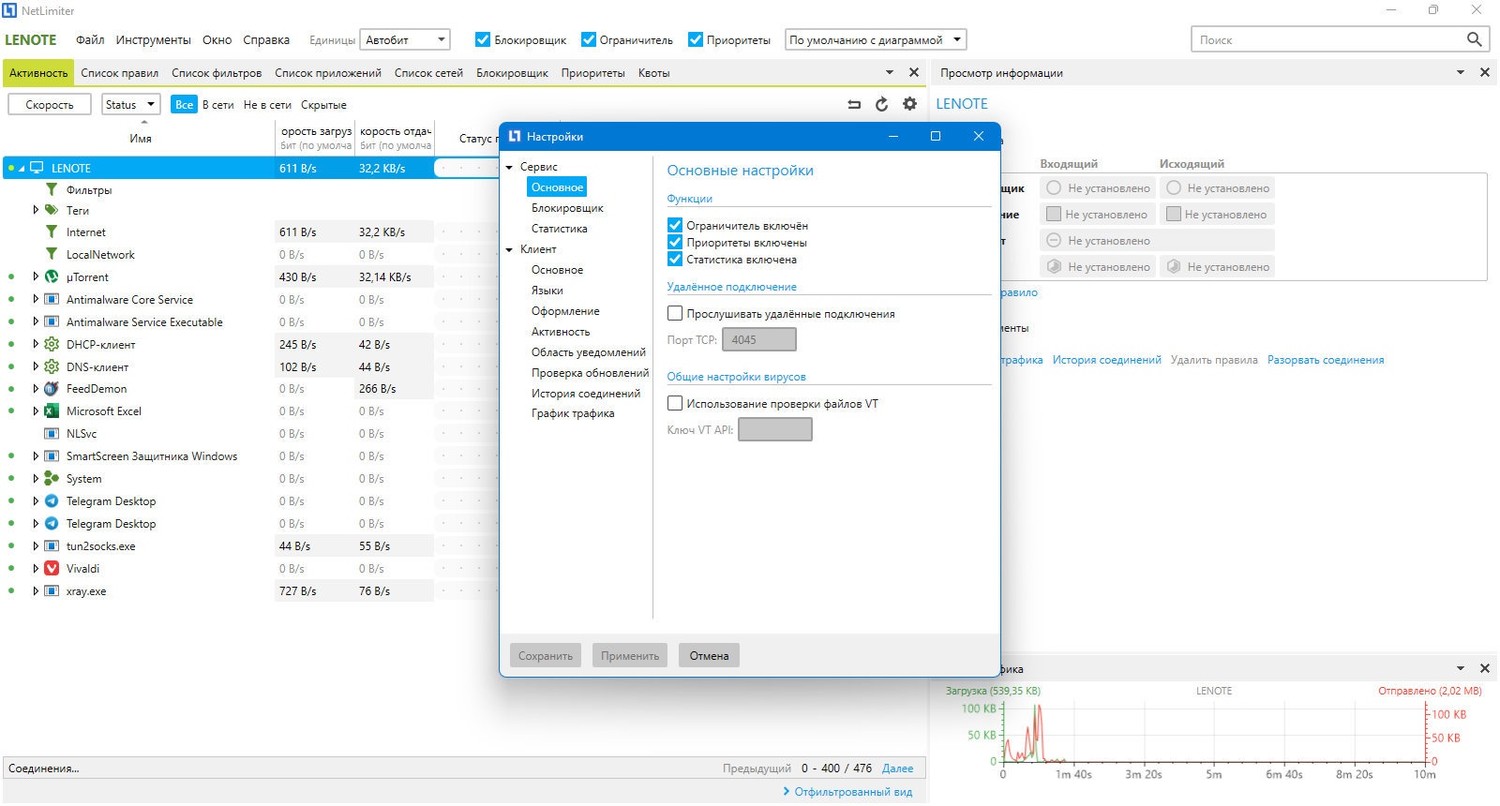Click the Vivaldi browser icon
The image size is (1500, 806).
tap(52, 568)
